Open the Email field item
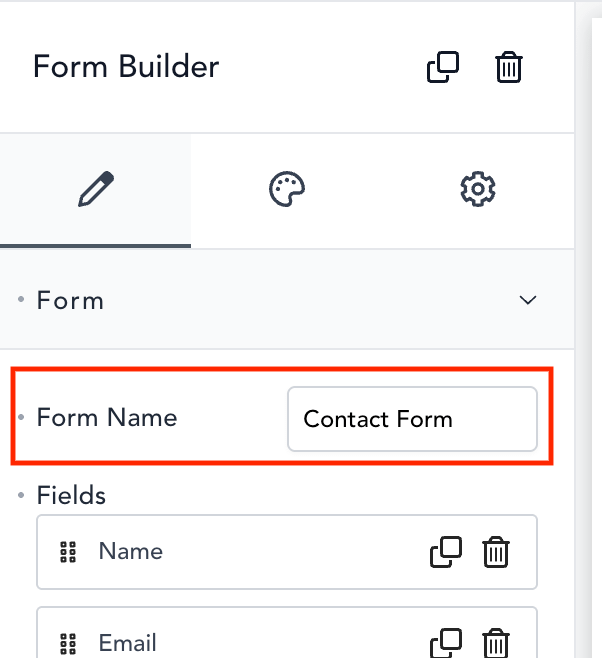This screenshot has height=658, width=602. coord(287,632)
